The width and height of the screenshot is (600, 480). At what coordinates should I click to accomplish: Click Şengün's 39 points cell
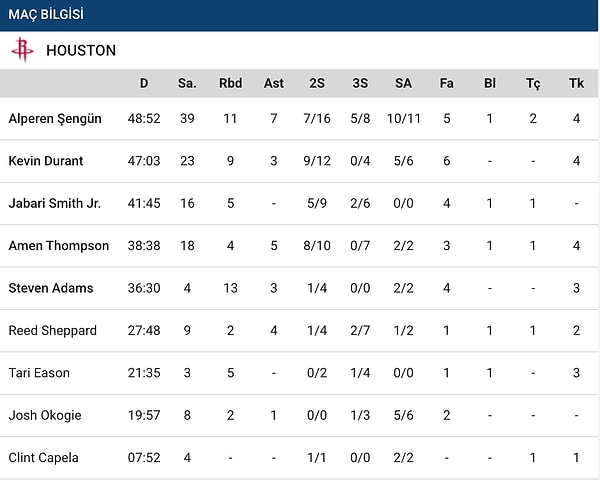[x=187, y=118]
